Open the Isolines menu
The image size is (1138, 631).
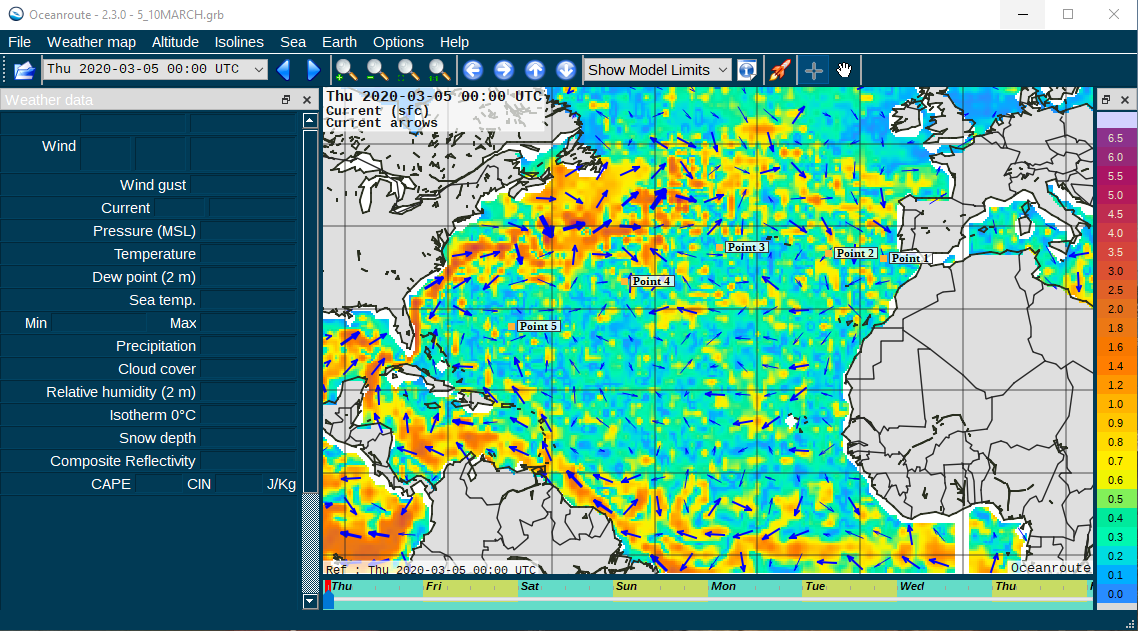[x=239, y=42]
